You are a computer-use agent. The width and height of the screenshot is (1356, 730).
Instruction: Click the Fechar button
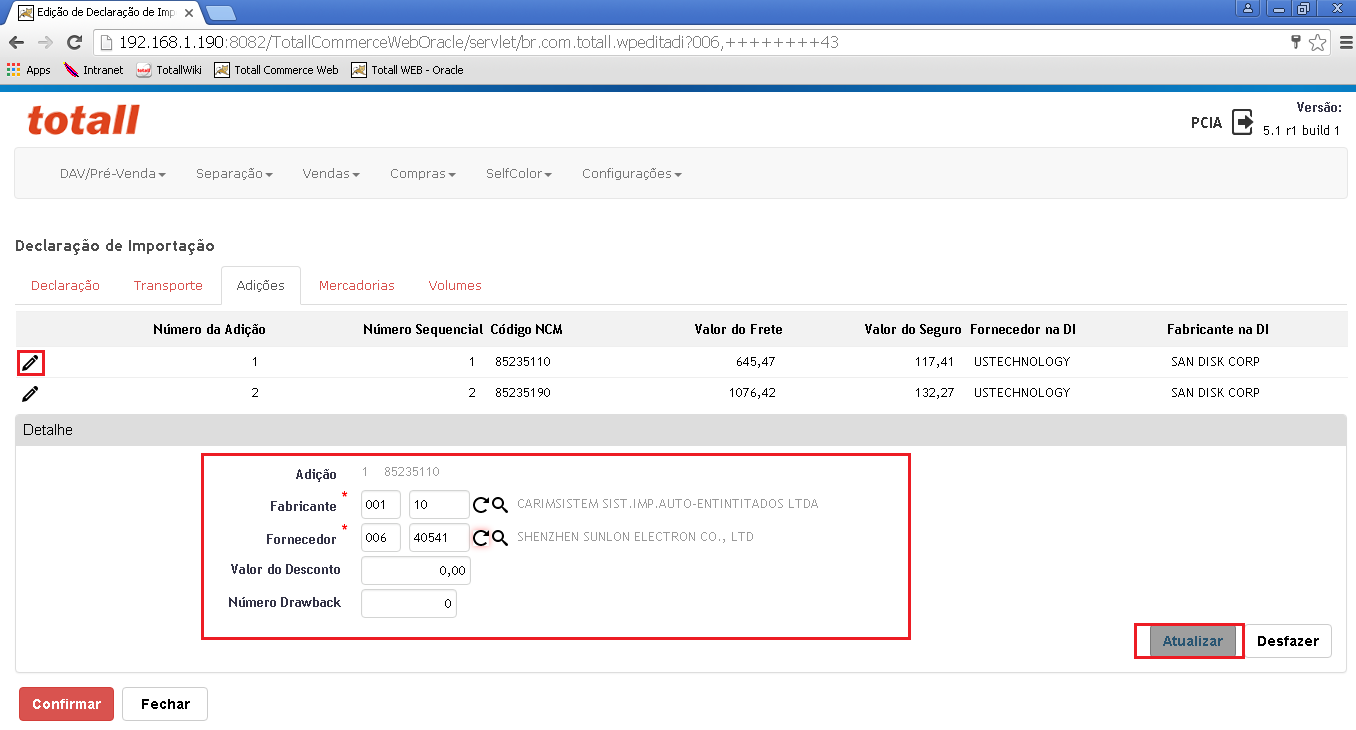tap(165, 704)
